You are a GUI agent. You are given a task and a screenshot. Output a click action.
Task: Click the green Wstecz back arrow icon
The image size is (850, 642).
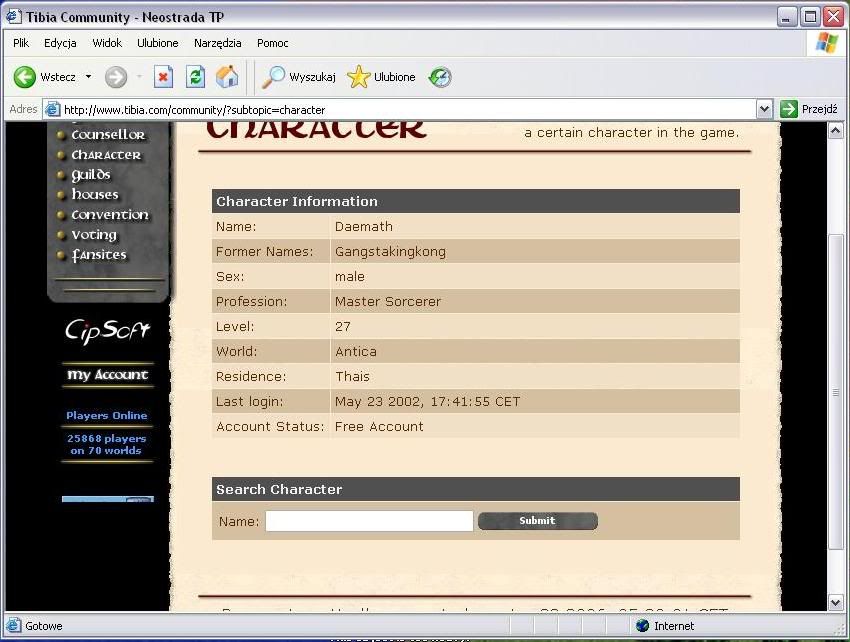[24, 77]
